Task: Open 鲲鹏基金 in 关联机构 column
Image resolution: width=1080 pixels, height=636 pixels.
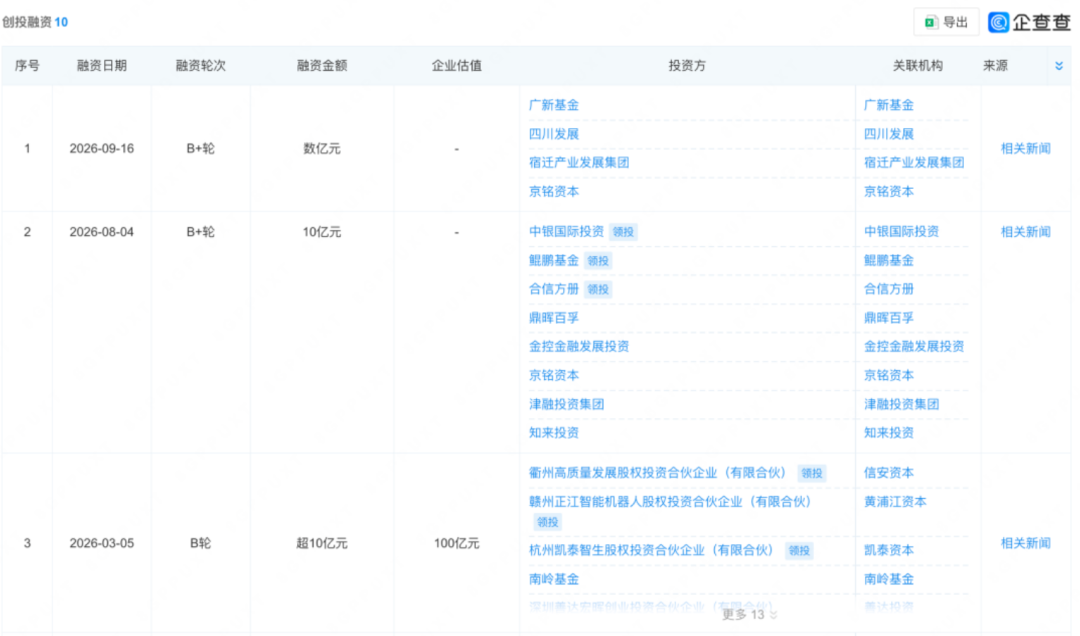Action: coord(889,260)
